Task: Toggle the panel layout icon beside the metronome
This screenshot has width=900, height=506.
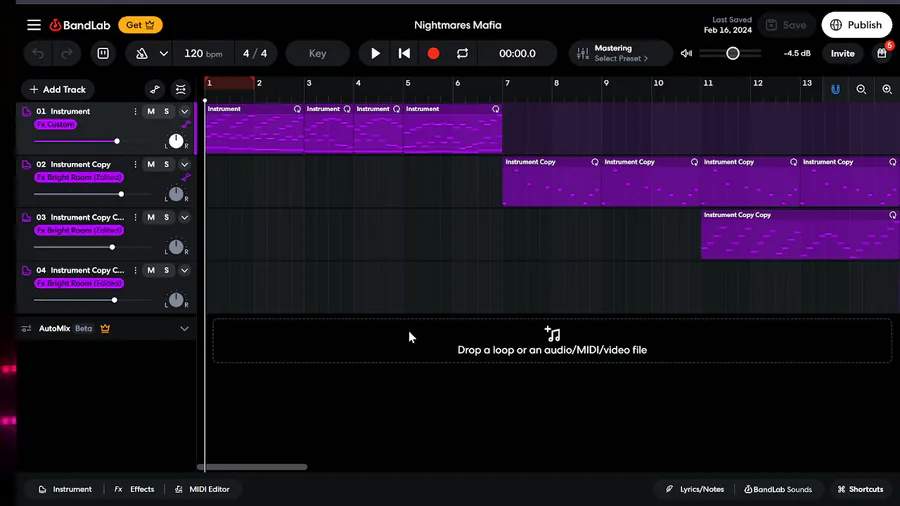Action: [x=103, y=53]
